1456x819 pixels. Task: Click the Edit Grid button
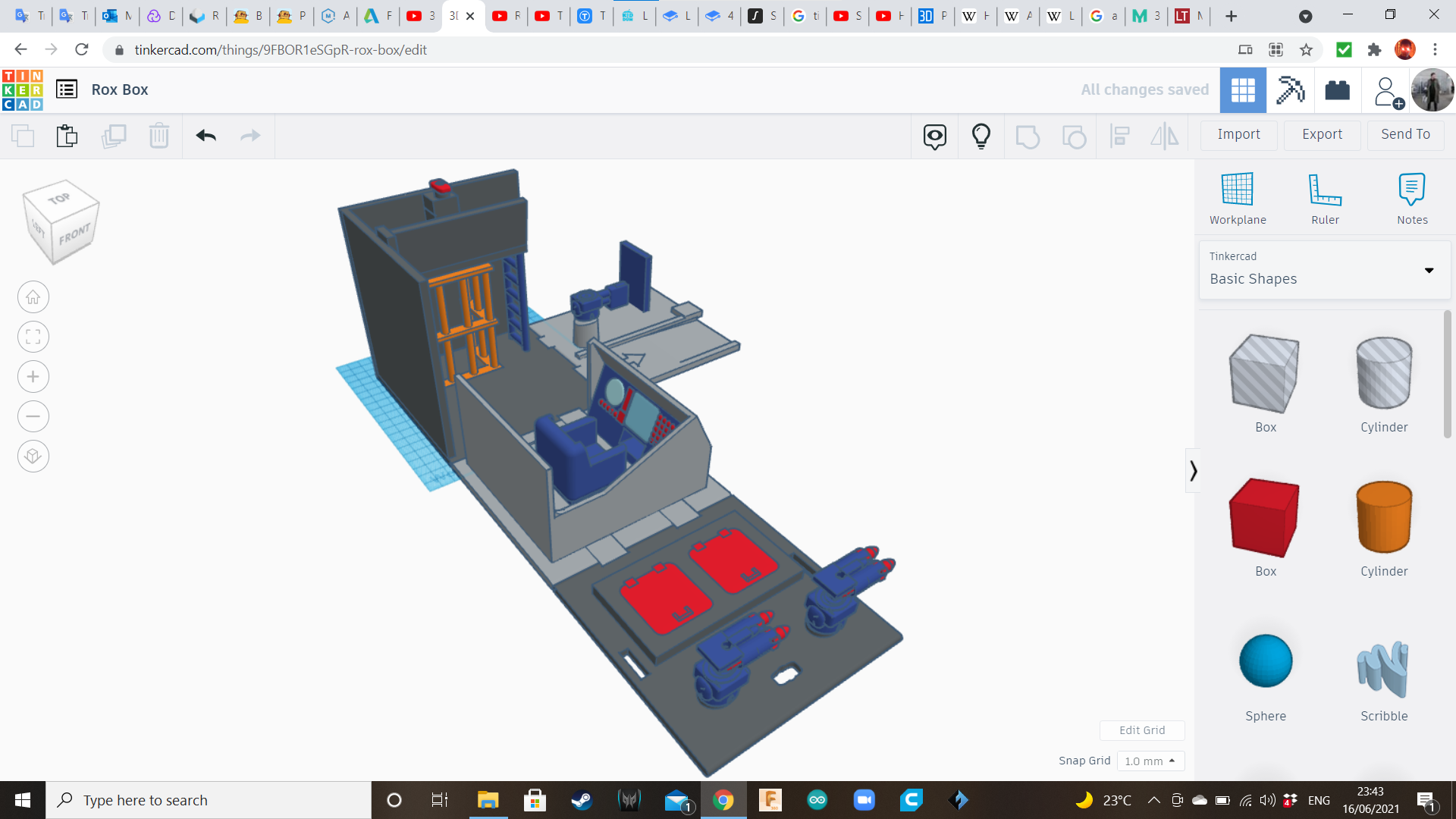pyautogui.click(x=1141, y=730)
